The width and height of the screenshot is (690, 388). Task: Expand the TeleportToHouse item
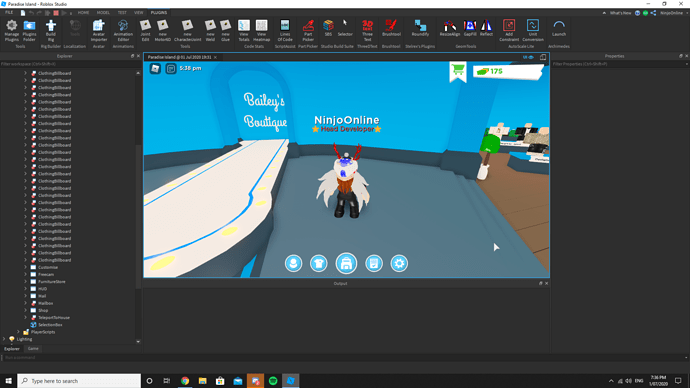pyautogui.click(x=25, y=317)
